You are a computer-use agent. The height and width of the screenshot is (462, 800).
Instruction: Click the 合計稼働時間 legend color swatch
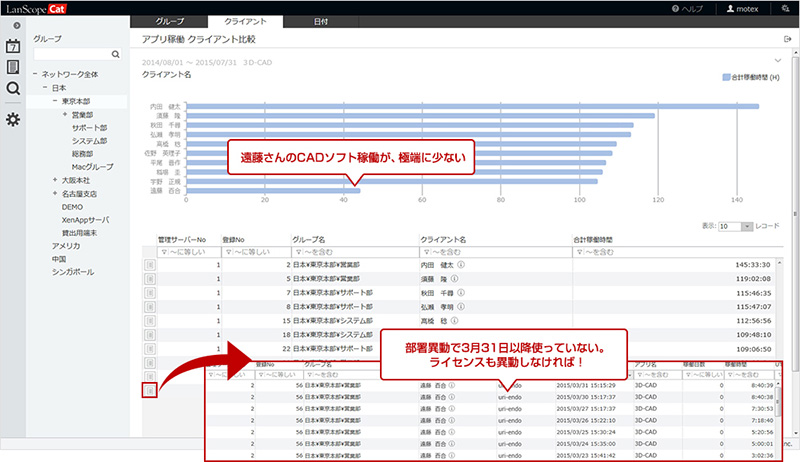click(726, 78)
